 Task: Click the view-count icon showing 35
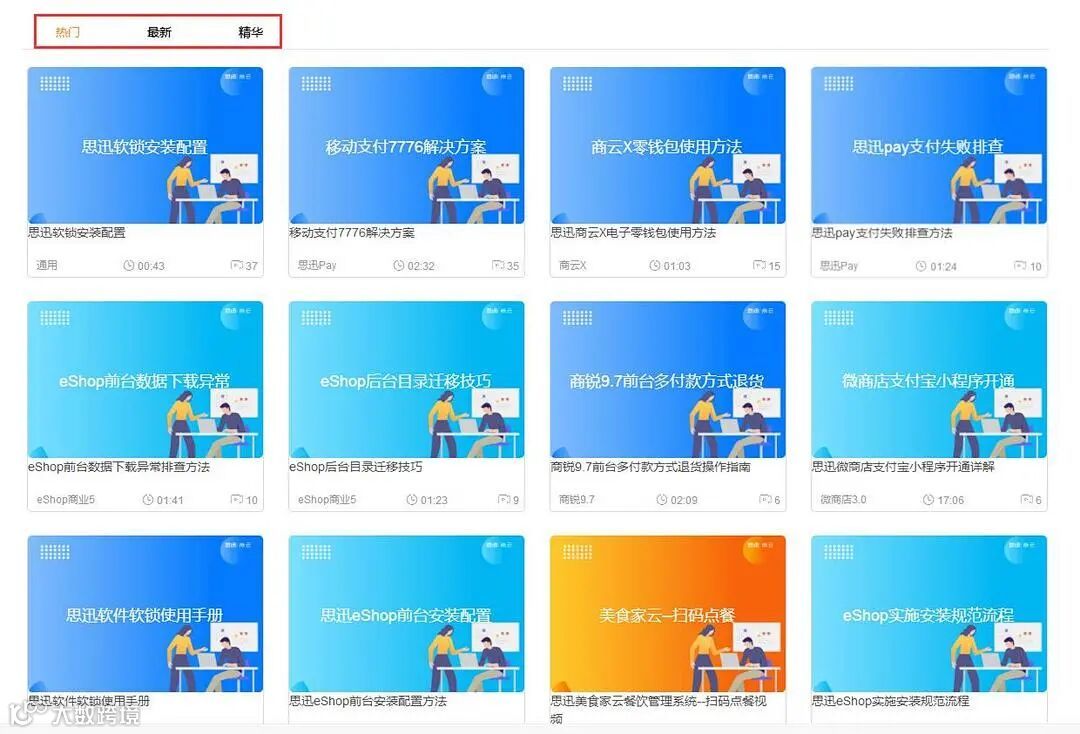499,265
